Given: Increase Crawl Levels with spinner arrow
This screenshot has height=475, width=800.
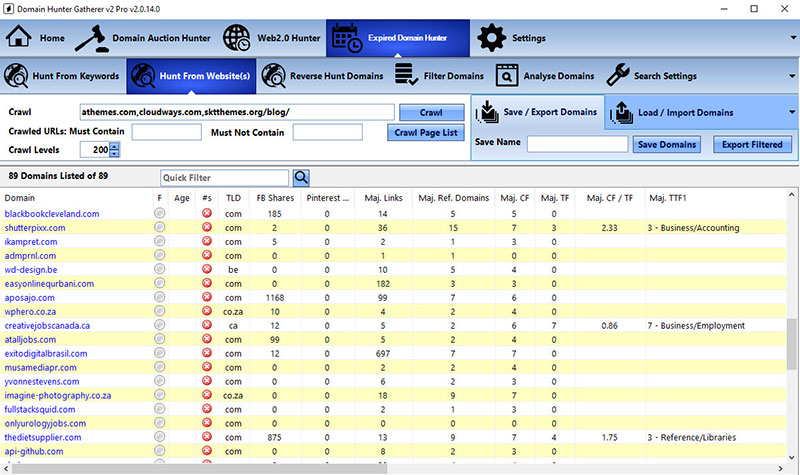Looking at the screenshot, I should tap(114, 146).
